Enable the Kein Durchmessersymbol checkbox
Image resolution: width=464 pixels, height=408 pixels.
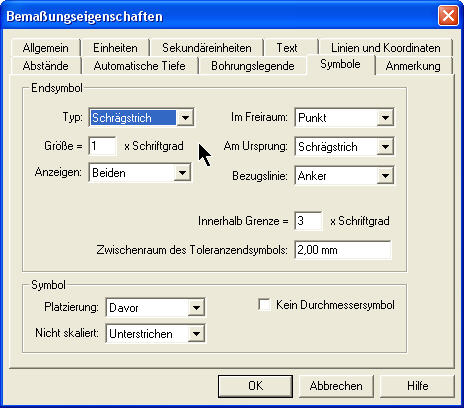[264, 305]
